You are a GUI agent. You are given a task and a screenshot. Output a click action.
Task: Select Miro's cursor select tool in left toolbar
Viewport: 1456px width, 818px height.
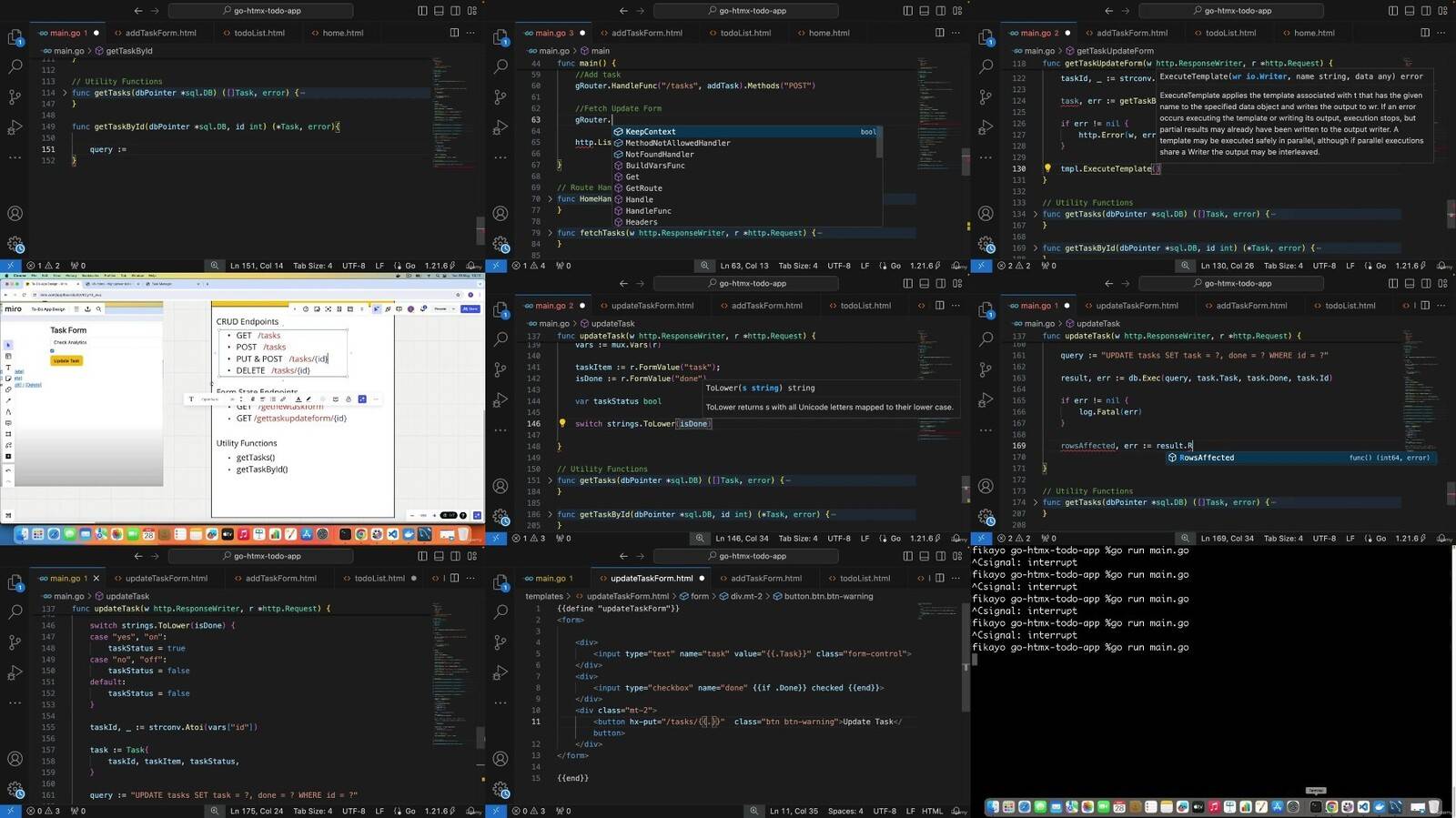(8, 345)
